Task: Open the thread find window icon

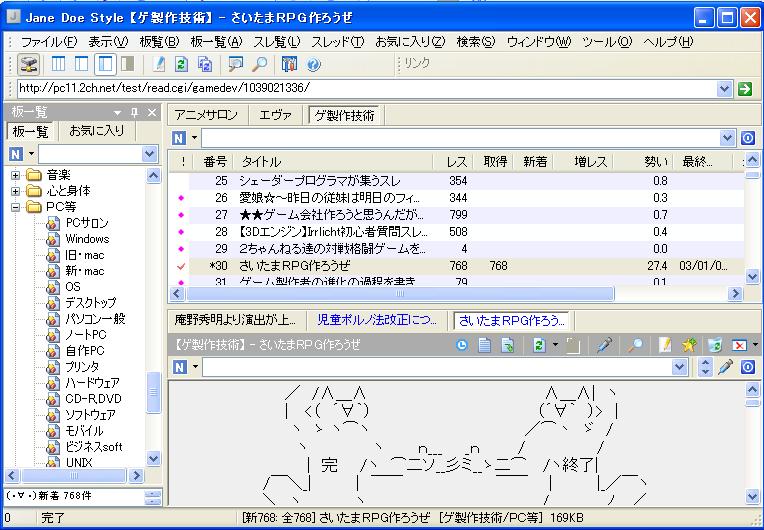Action: 236,64
